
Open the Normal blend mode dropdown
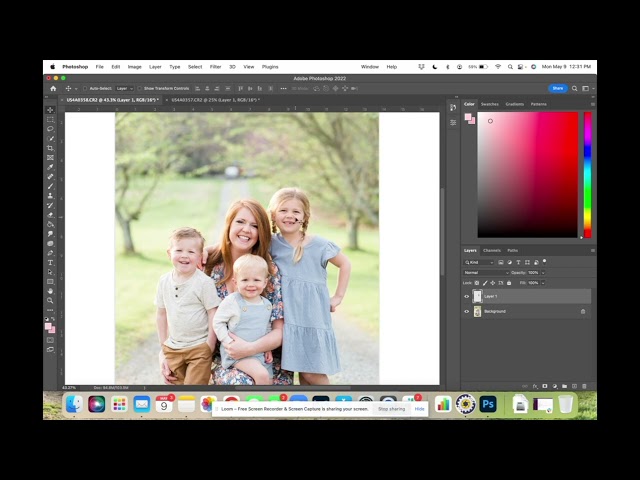pos(486,273)
